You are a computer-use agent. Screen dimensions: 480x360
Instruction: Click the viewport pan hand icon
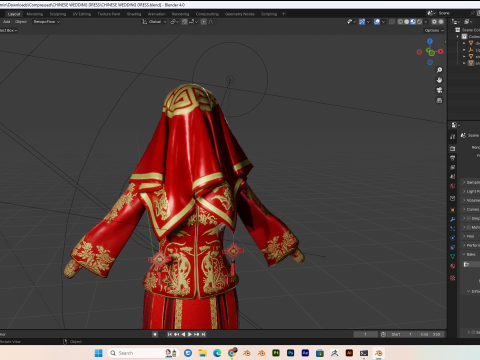(x=439, y=80)
